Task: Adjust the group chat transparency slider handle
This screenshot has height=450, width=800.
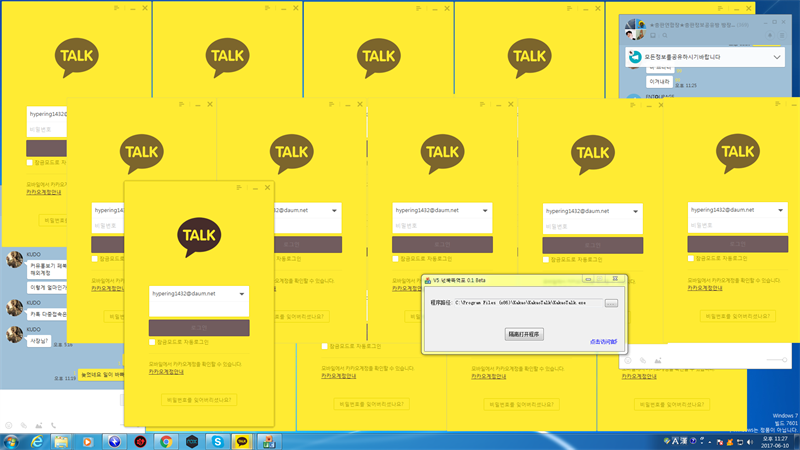Action: [784, 360]
